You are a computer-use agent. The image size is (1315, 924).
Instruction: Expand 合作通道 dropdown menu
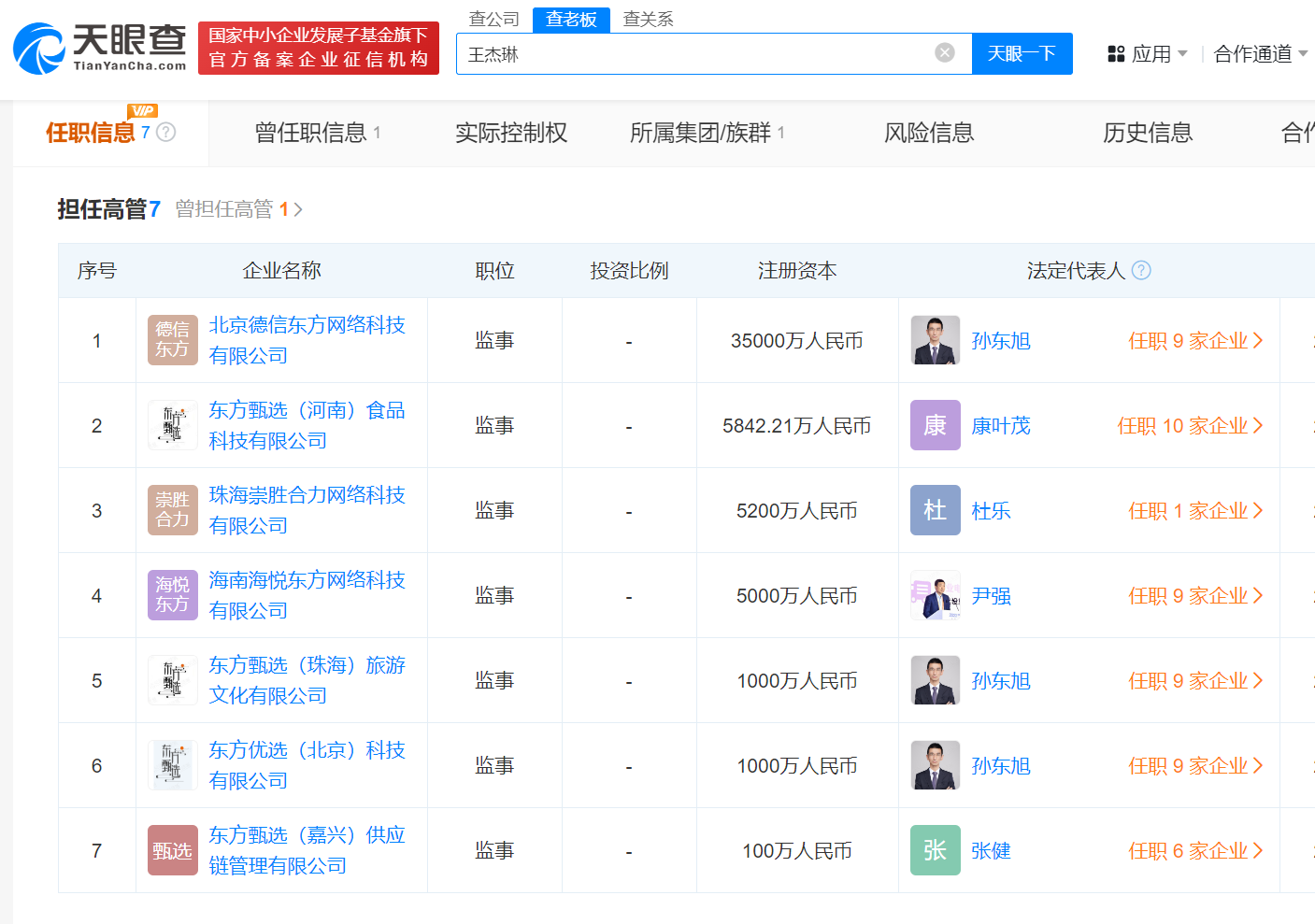[1261, 54]
